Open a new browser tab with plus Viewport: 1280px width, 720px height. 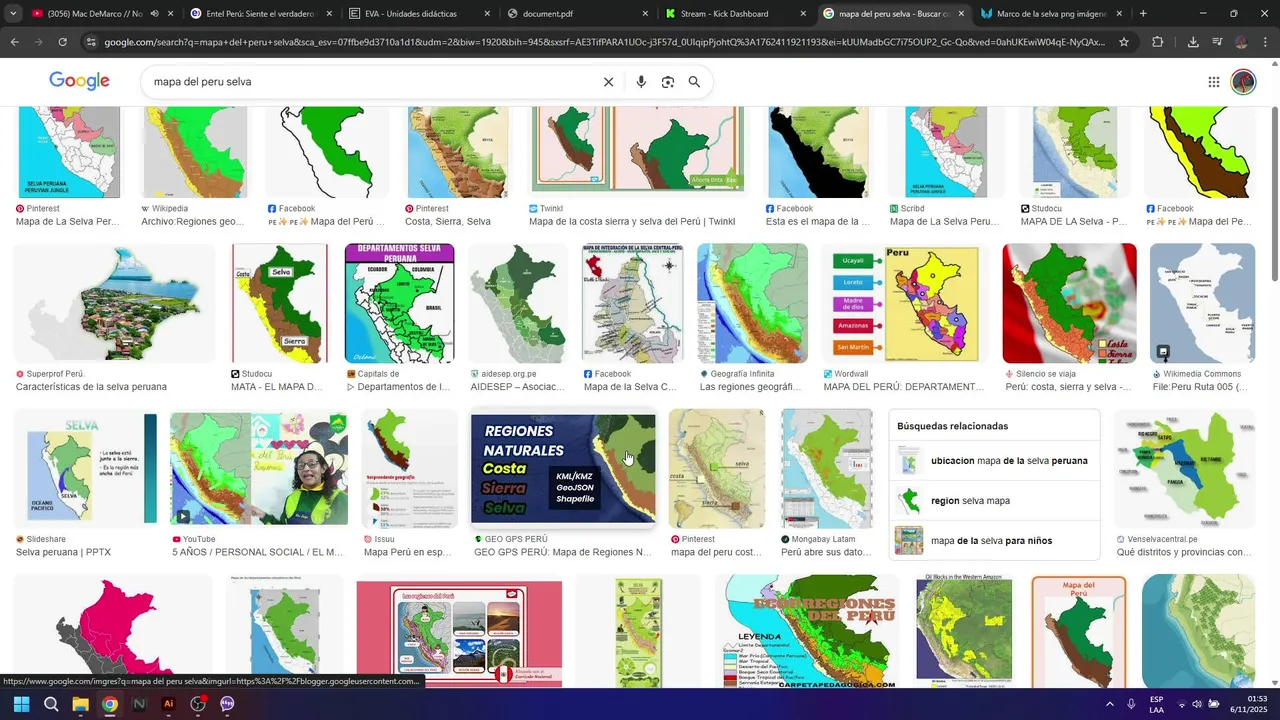click(1143, 14)
